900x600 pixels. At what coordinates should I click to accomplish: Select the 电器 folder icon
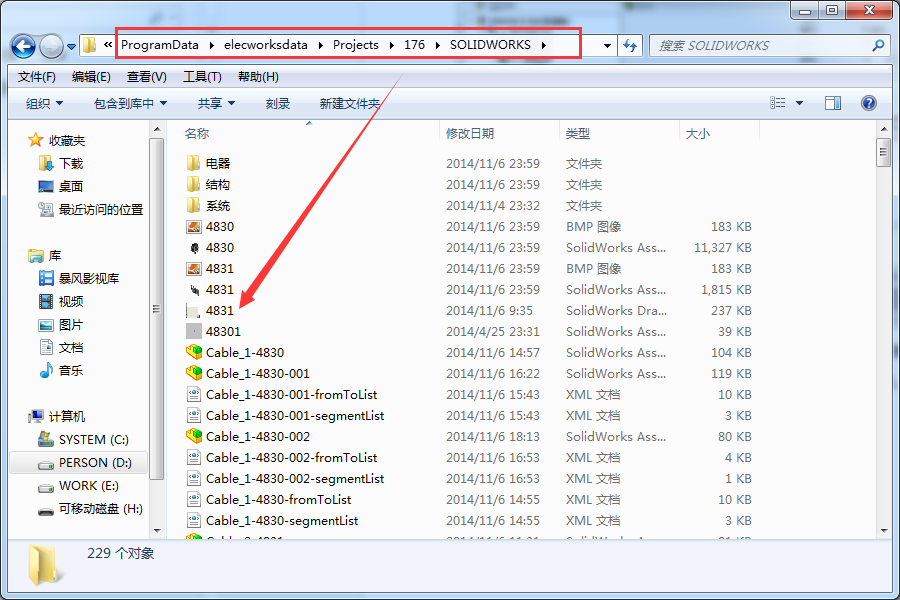pyautogui.click(x=193, y=163)
